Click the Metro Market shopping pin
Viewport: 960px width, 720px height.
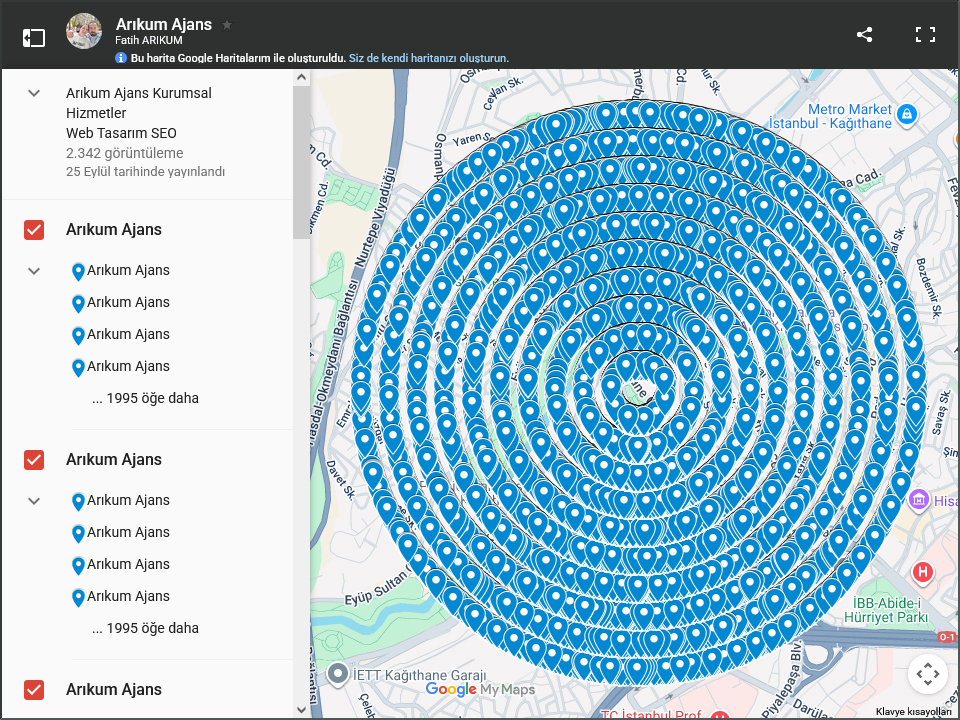point(906,114)
